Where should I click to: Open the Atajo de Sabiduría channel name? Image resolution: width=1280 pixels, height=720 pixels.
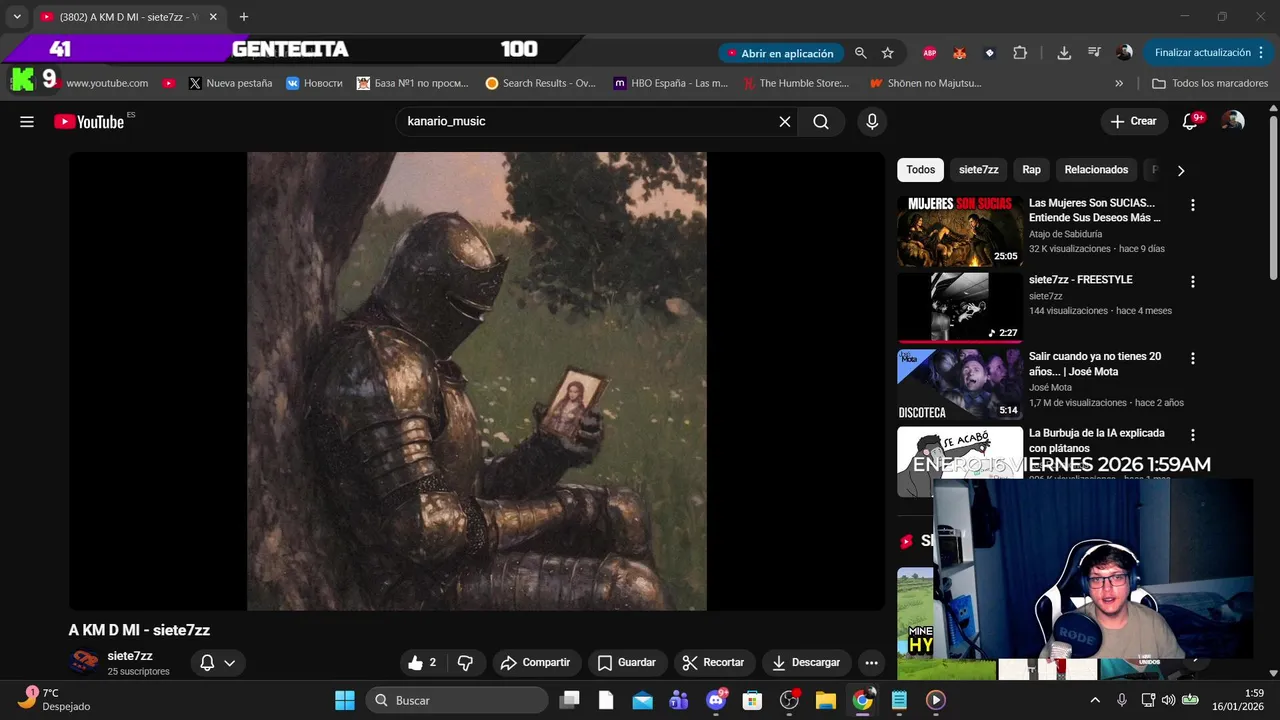pyautogui.click(x=1066, y=234)
